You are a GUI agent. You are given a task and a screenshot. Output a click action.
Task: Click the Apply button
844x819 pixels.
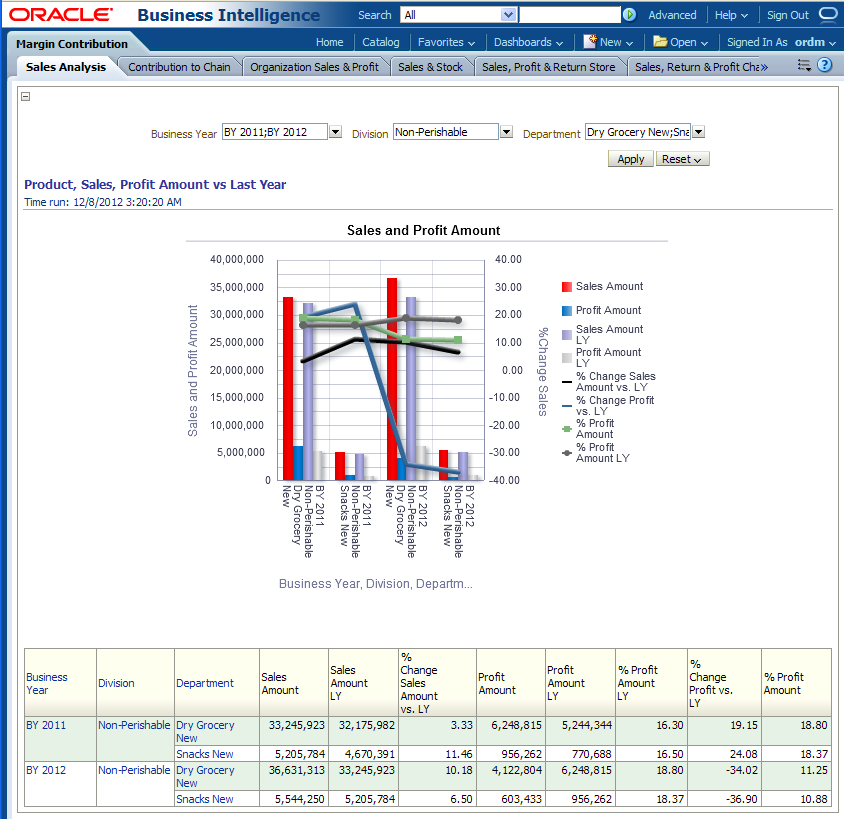(630, 159)
